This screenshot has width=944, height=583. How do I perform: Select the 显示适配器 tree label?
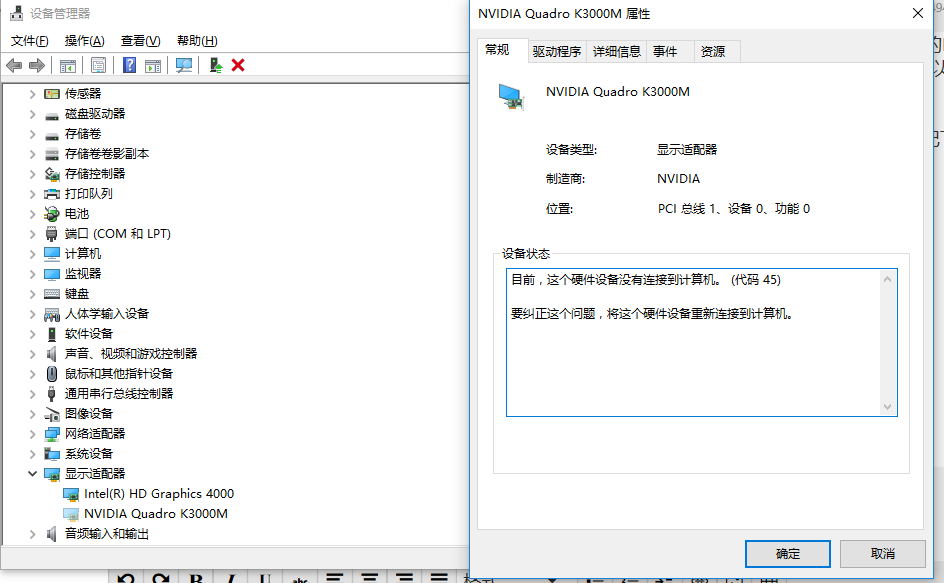coord(95,474)
